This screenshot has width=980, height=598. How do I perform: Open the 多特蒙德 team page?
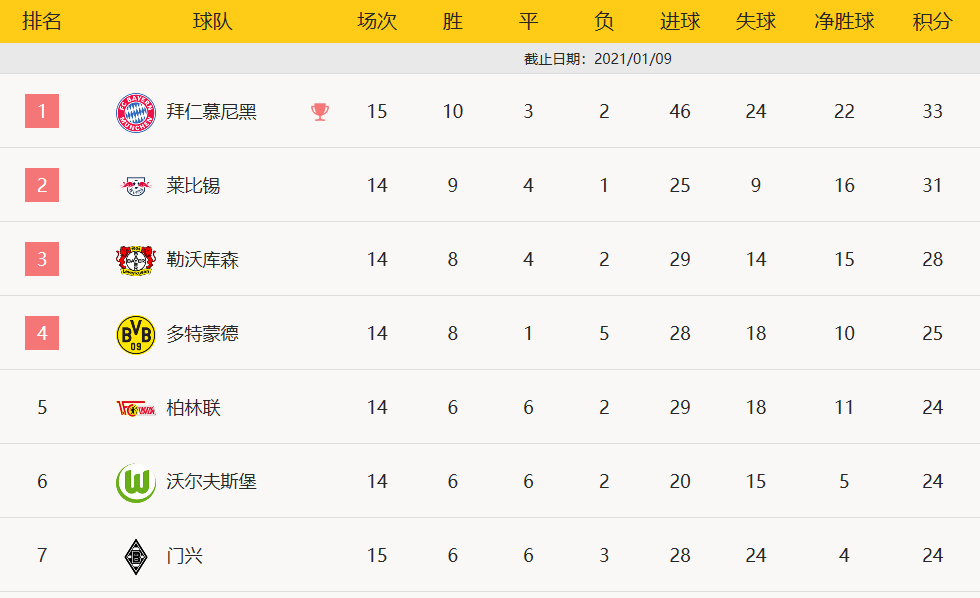[x=202, y=334]
